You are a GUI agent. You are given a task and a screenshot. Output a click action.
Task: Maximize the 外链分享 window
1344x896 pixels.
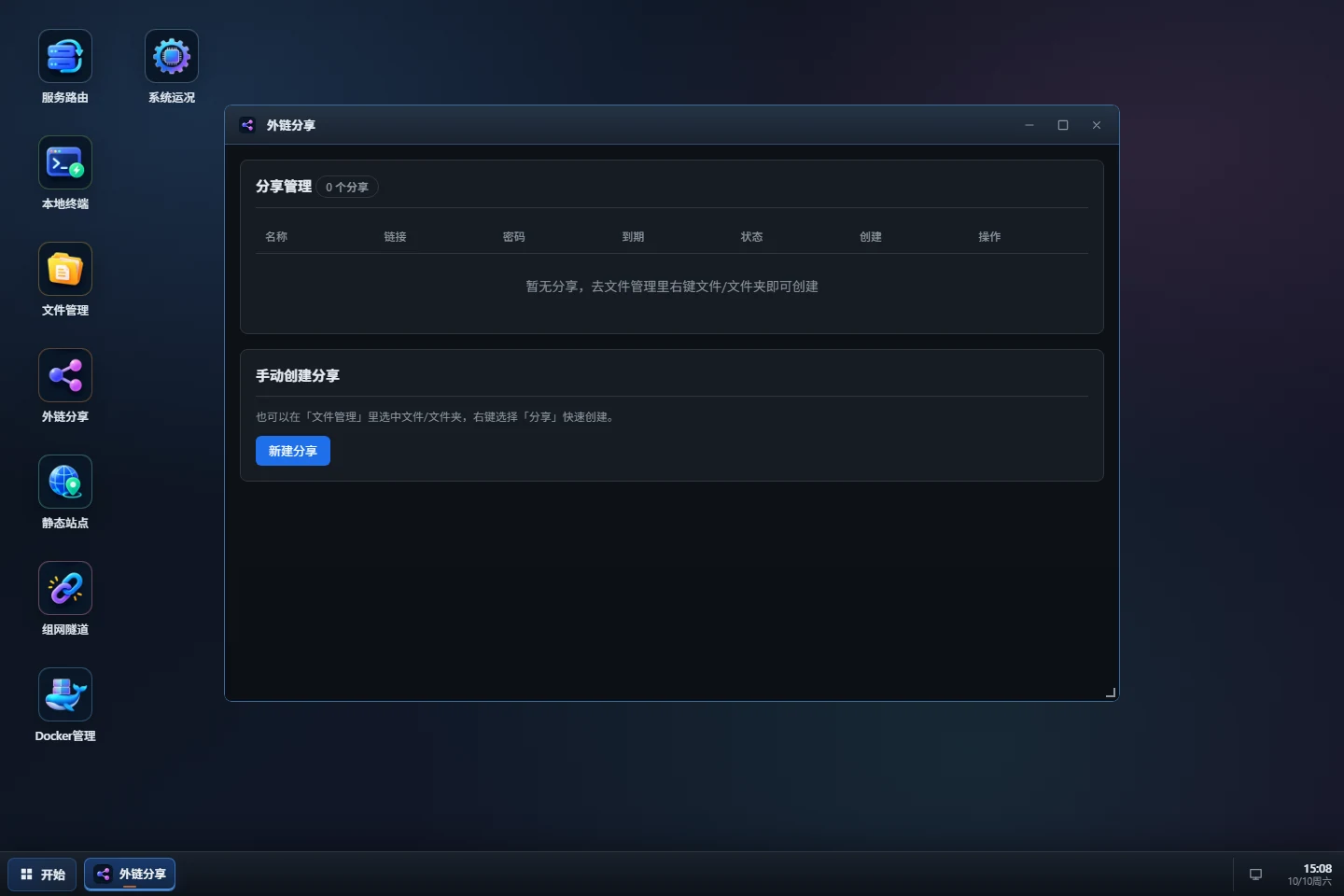(x=1063, y=125)
